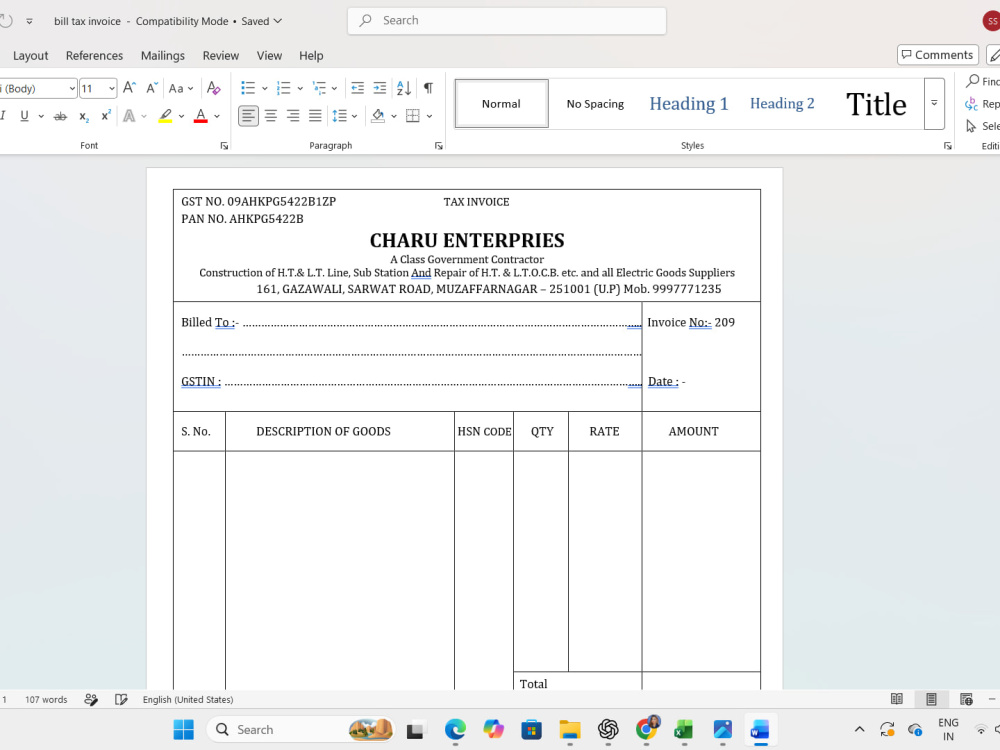
Task: Open the Mailings ribbon tab
Action: pos(163,55)
